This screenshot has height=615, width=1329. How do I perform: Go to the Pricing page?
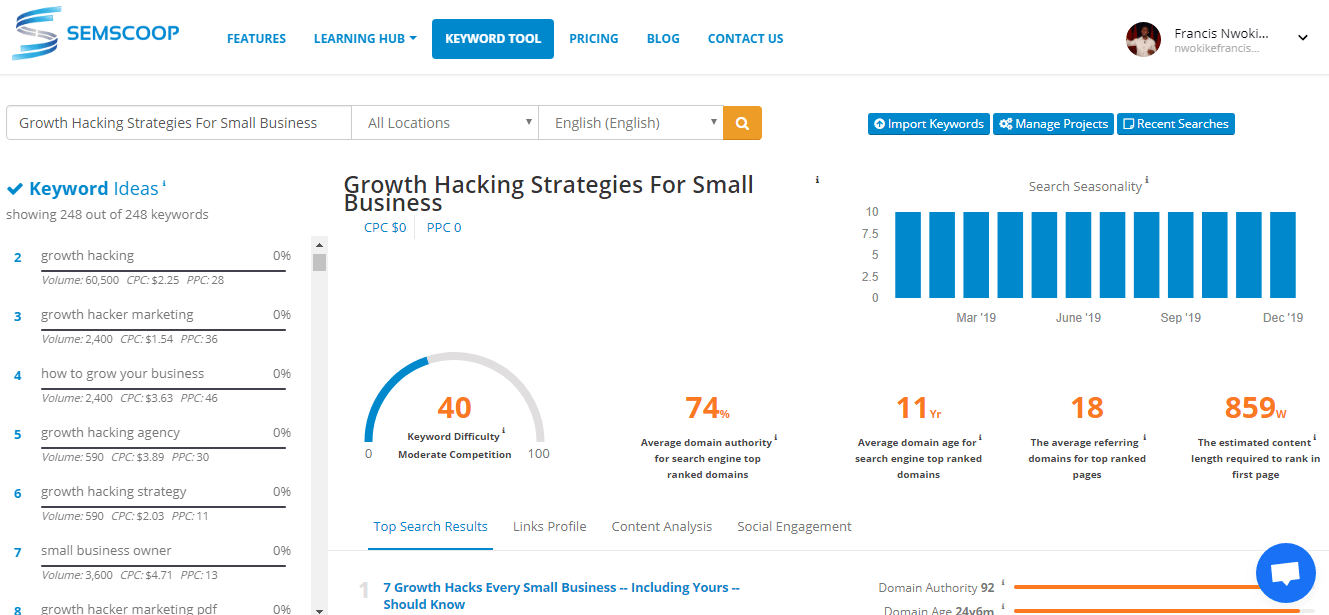(x=594, y=39)
